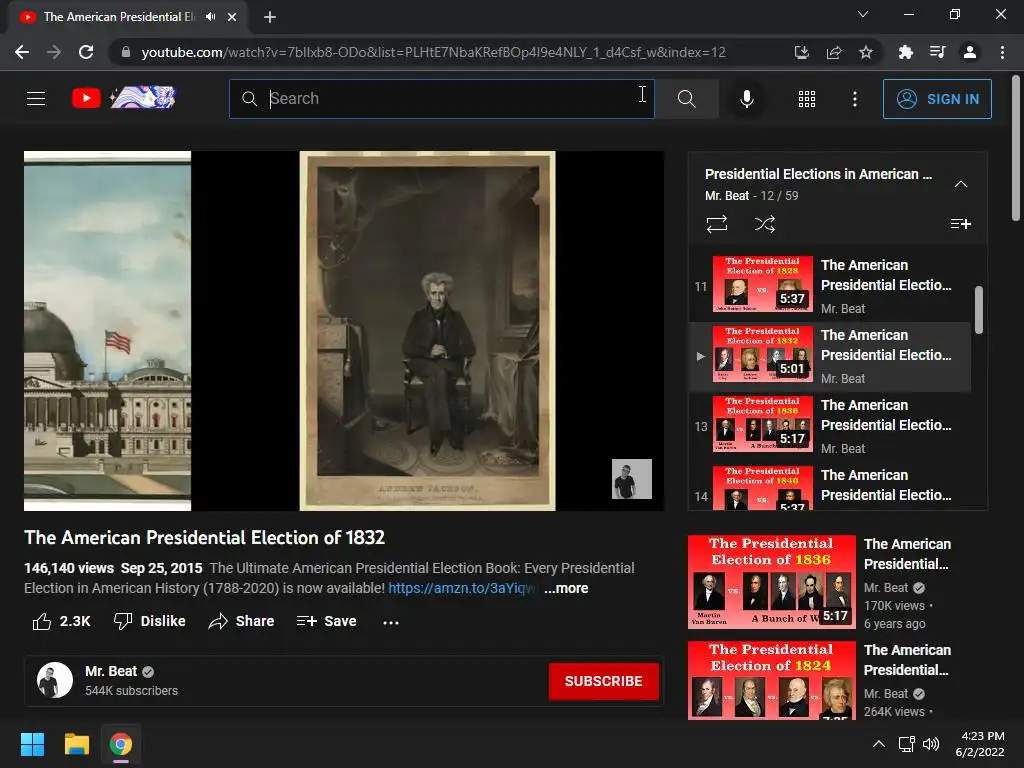Screen dimensions: 1024x768
Task: Open the YouTube guide hamburger menu
Action: pos(36,99)
